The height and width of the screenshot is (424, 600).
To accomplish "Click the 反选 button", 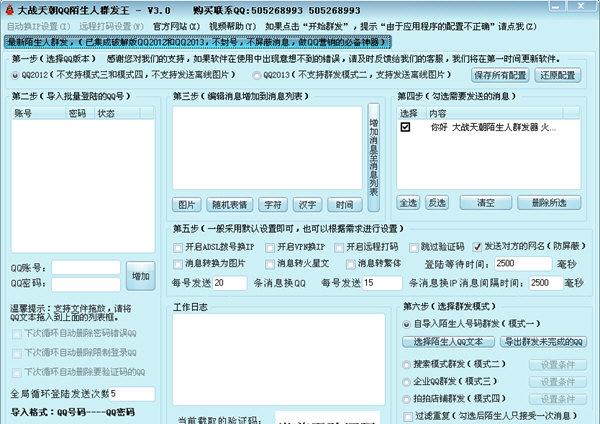I will point(437,203).
